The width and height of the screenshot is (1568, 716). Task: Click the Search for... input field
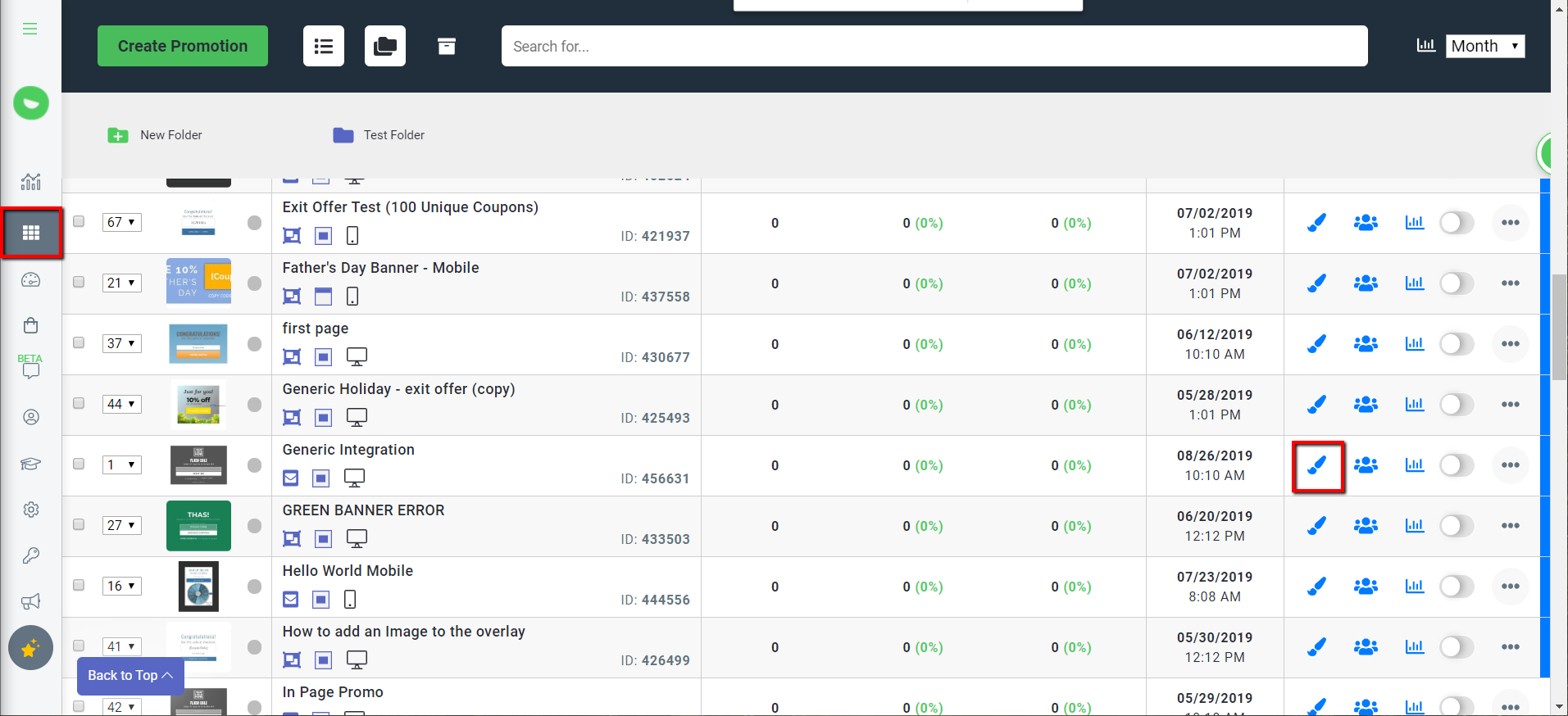point(934,46)
